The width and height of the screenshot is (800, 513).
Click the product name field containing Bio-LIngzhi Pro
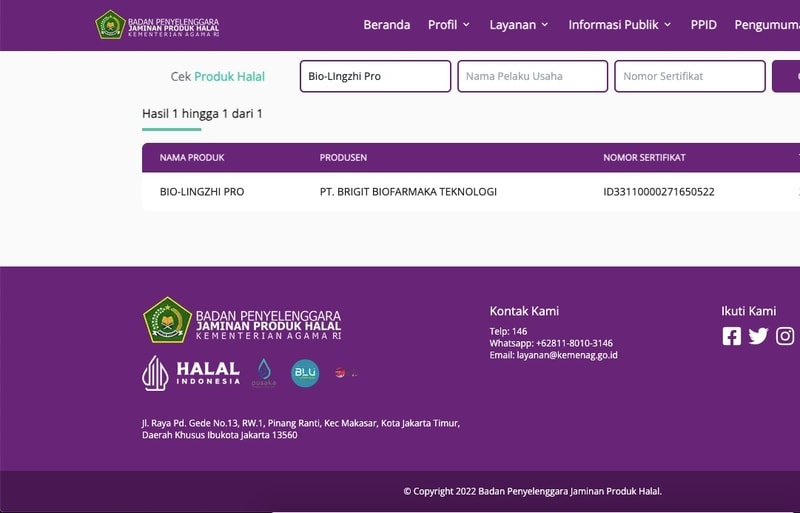point(375,76)
